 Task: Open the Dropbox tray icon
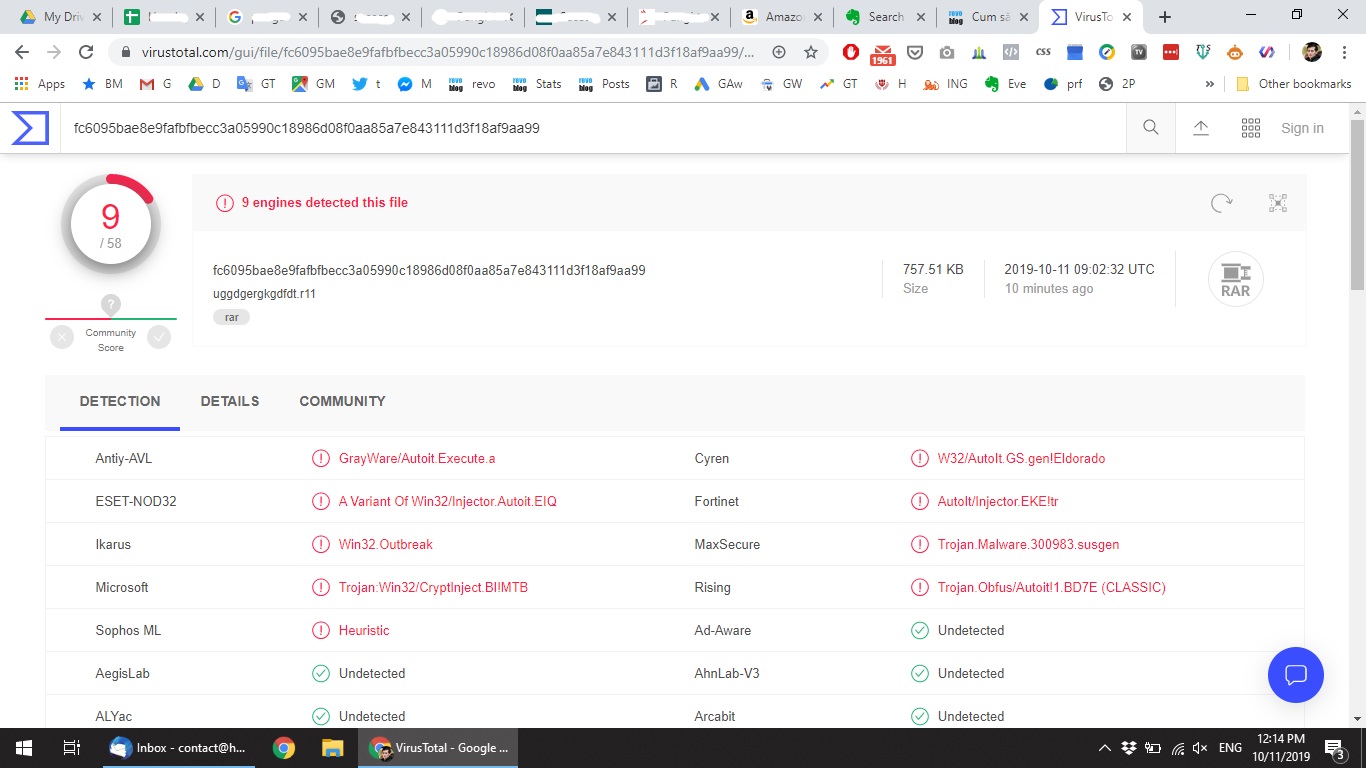coord(1129,748)
